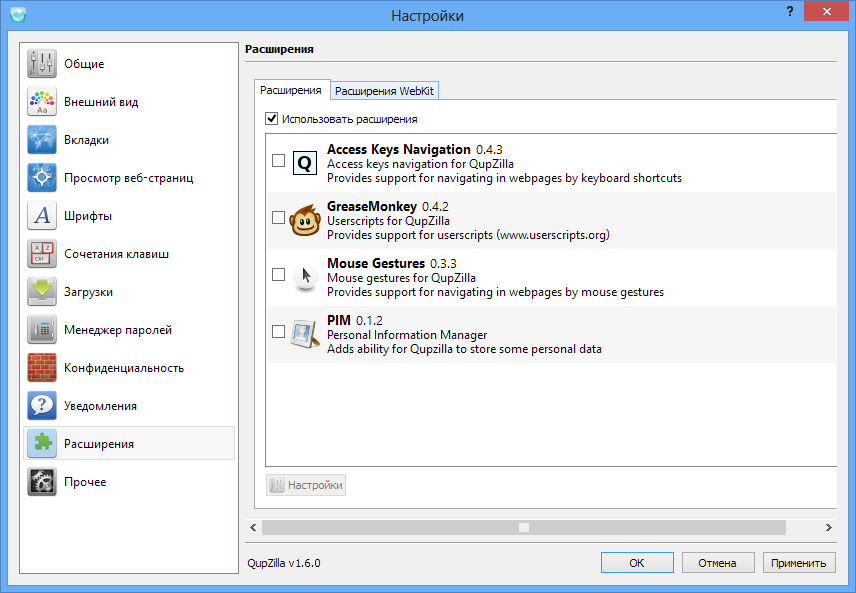This screenshot has height=593, width=856.
Task: Click the PIM photo frame icon
Action: [305, 334]
